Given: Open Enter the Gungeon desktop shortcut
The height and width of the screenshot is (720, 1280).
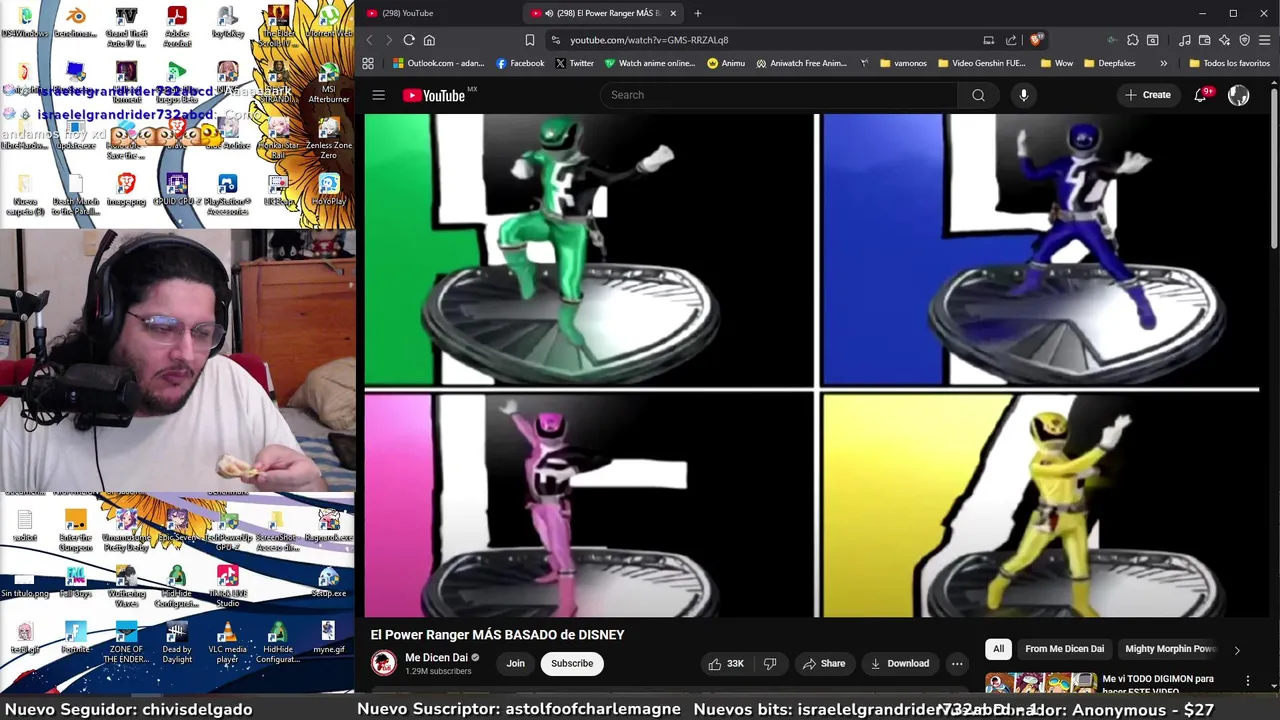Looking at the screenshot, I should point(75,530).
